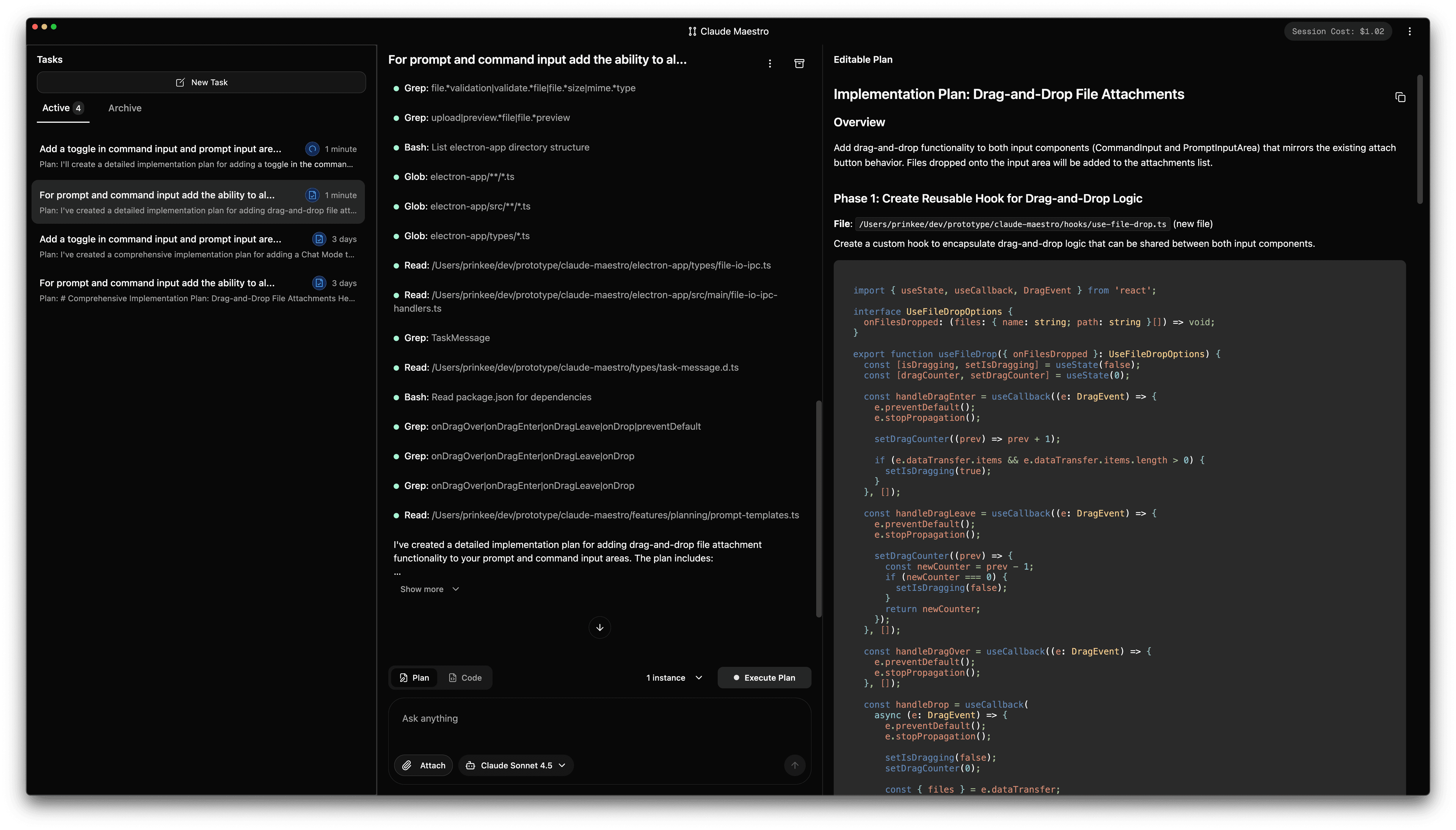Switch mode toggle to Code
1456x830 pixels.
pos(465,677)
